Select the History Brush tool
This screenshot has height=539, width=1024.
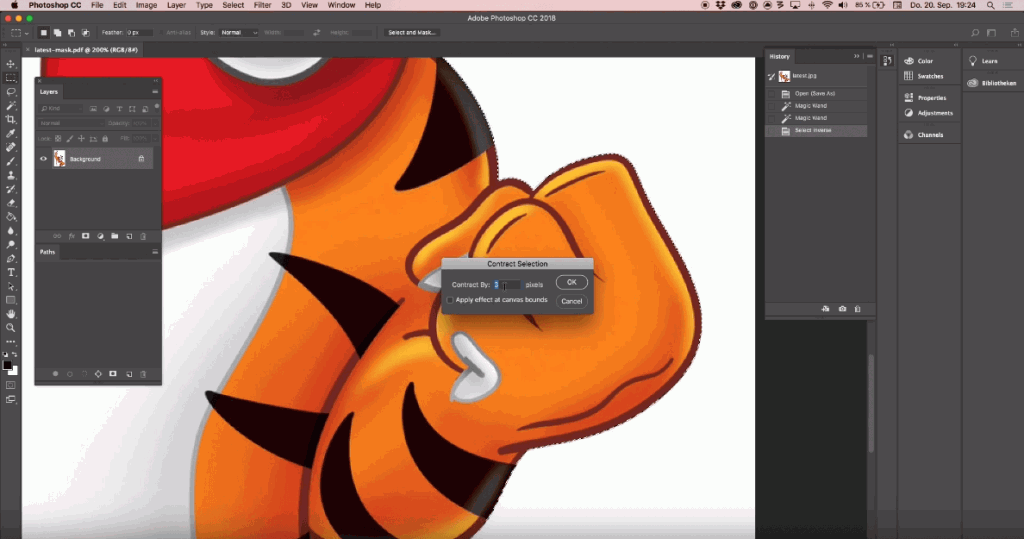click(x=10, y=189)
